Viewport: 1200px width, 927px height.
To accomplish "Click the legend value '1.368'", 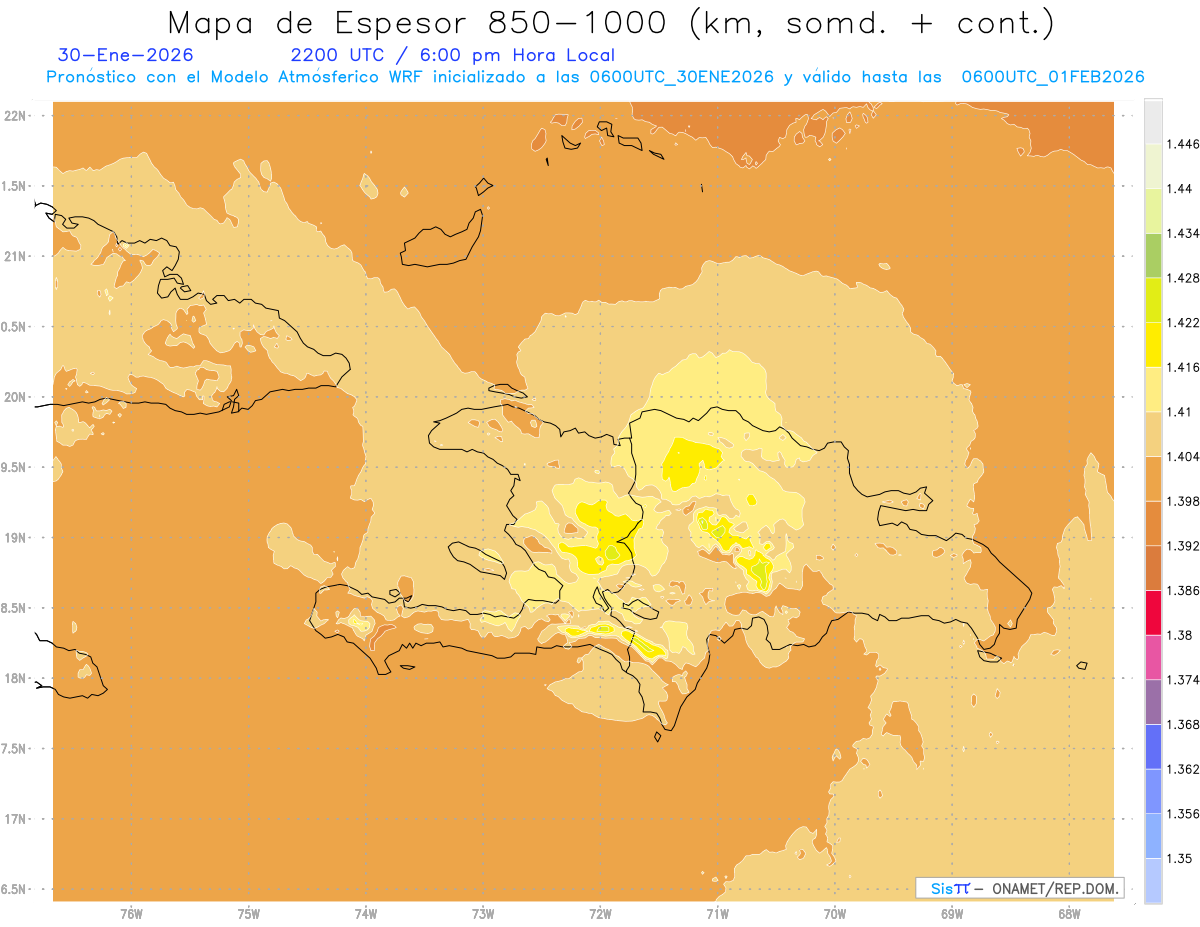I will (x=1183, y=724).
